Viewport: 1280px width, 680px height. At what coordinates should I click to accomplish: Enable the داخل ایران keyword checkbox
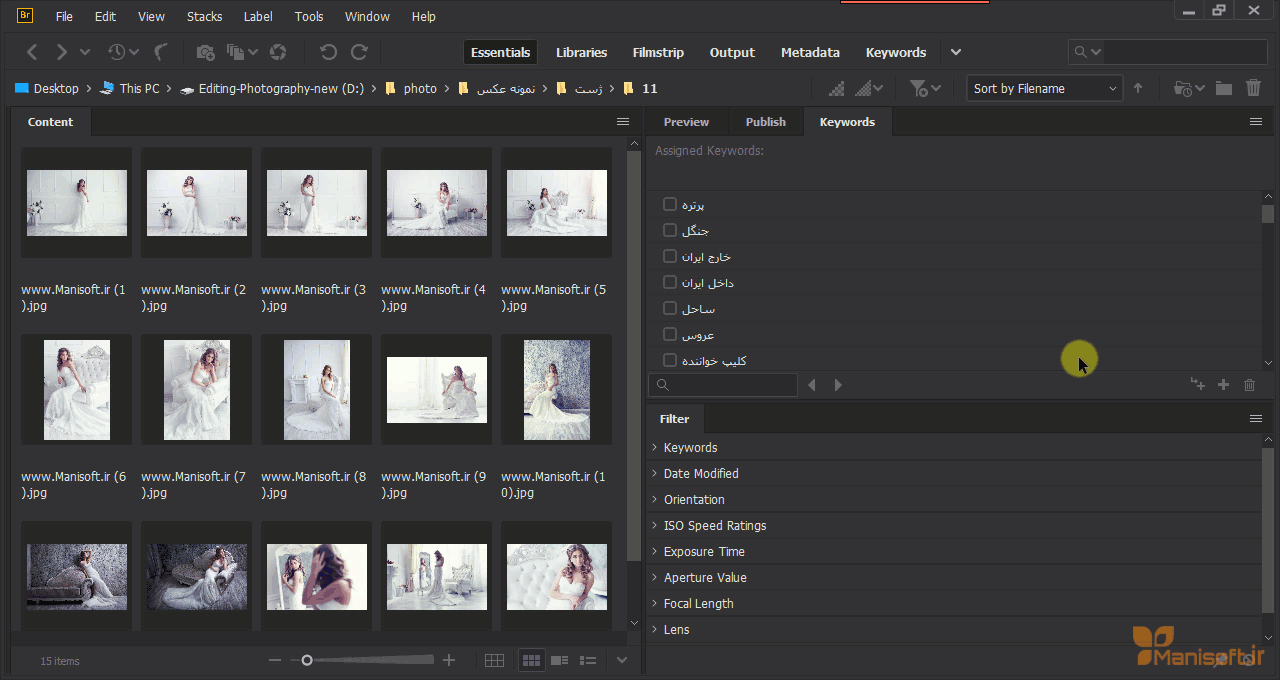click(x=670, y=282)
